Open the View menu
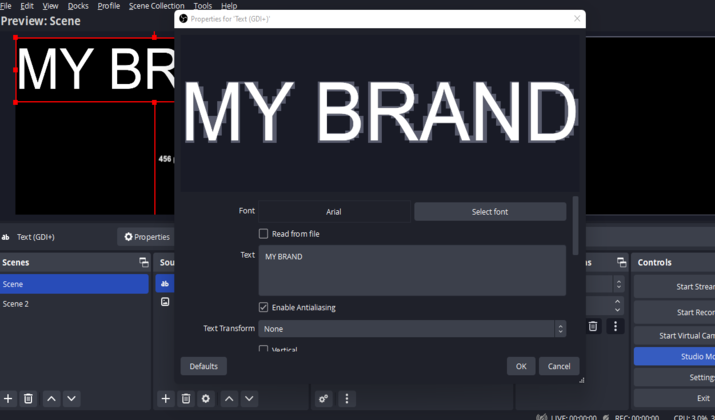Image resolution: width=715 pixels, height=420 pixels. (50, 6)
